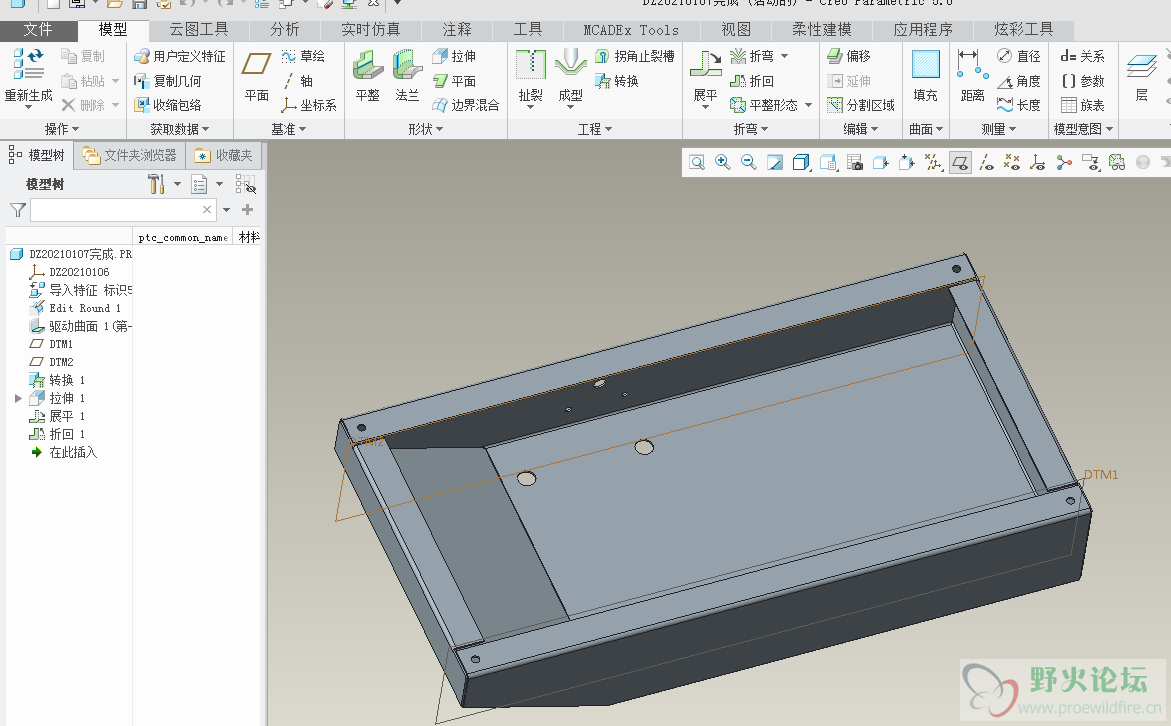
Task: Expand the 拉伸 1 feature in model tree
Action: [x=18, y=398]
